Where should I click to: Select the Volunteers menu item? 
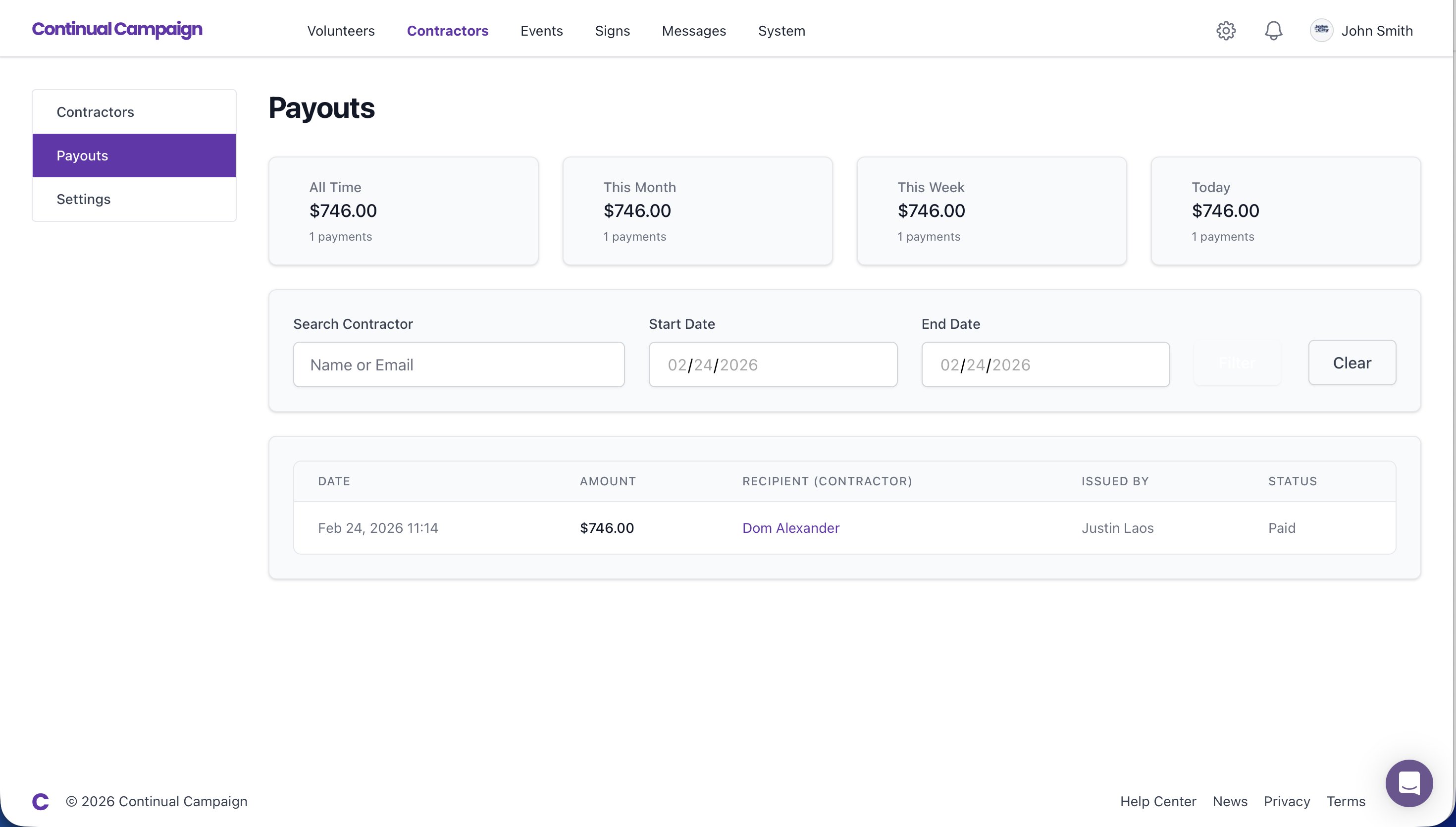[341, 31]
